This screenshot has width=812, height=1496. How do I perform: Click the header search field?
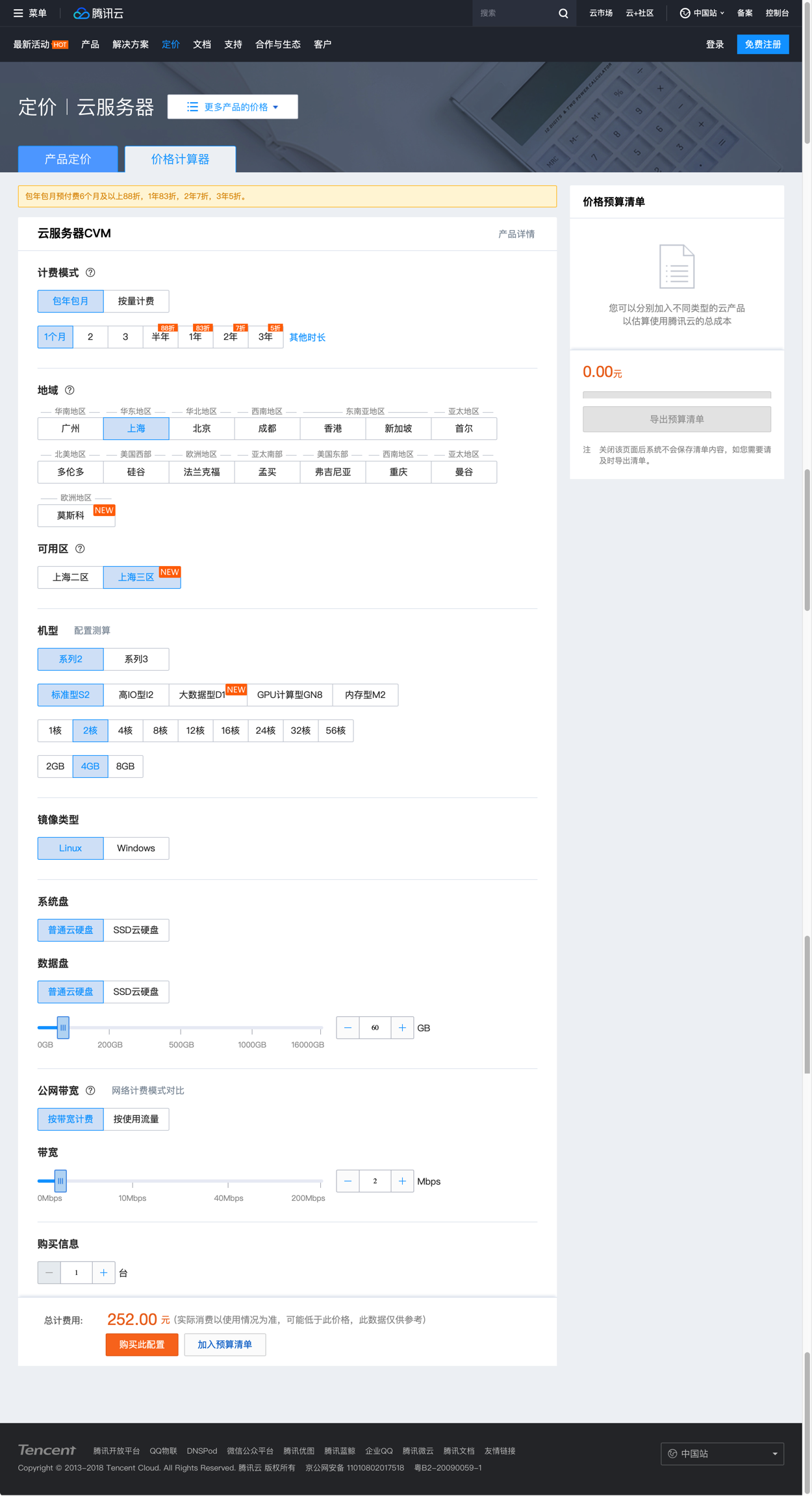point(516,13)
